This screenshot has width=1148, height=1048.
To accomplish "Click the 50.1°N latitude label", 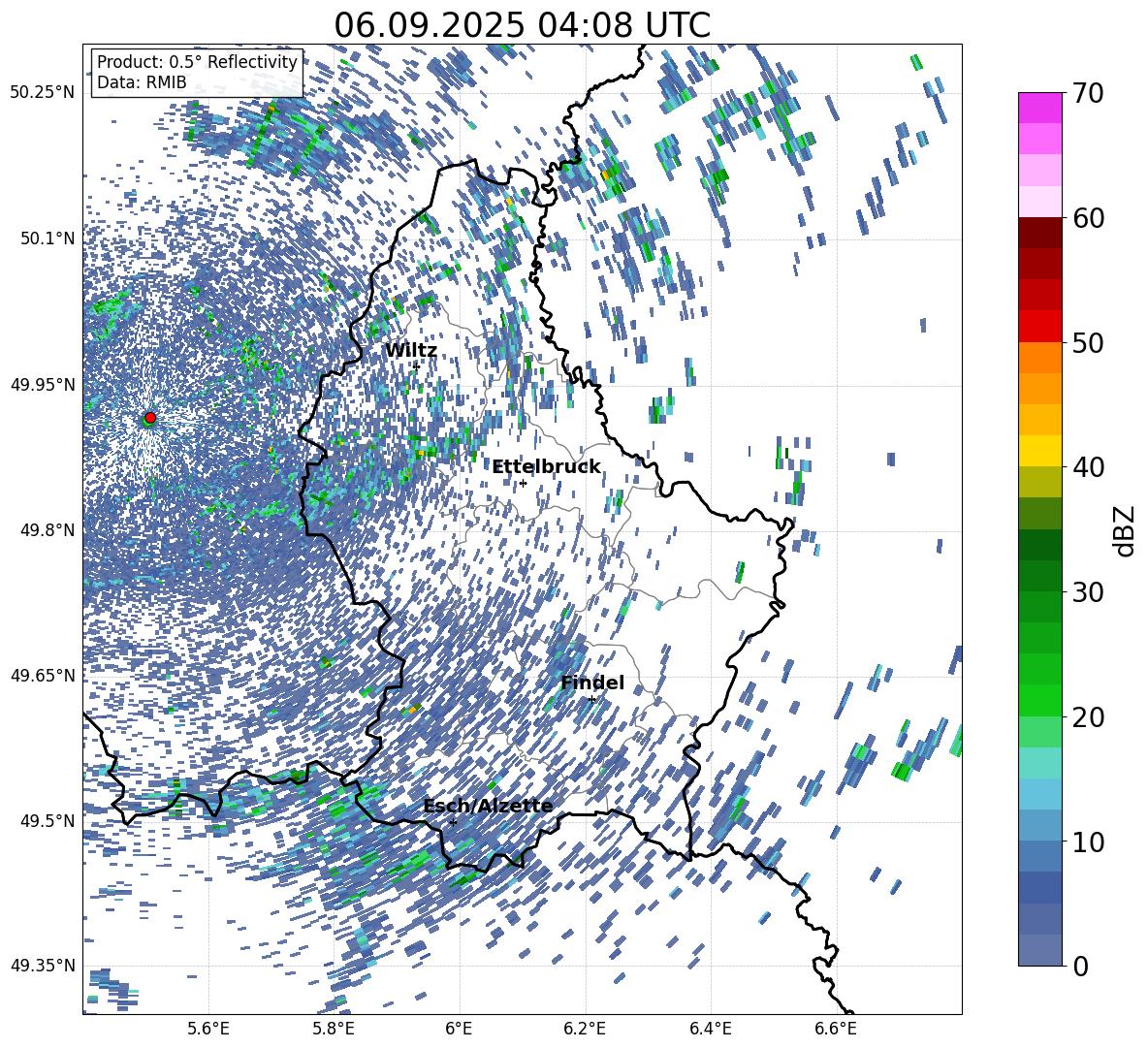I will [x=48, y=238].
